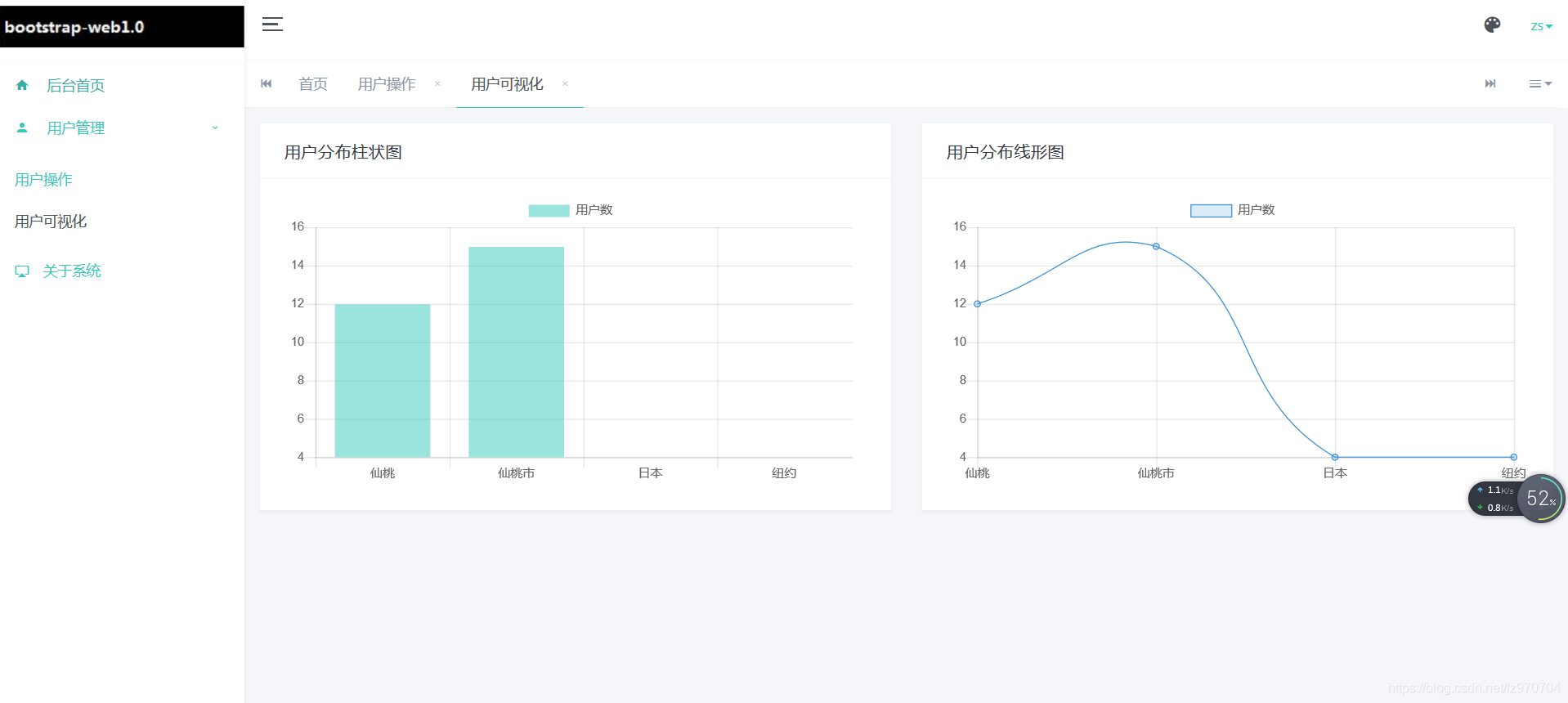Toggle the sidebar hamburger menu icon
Screen dimensions: 1568x703
[272, 25]
